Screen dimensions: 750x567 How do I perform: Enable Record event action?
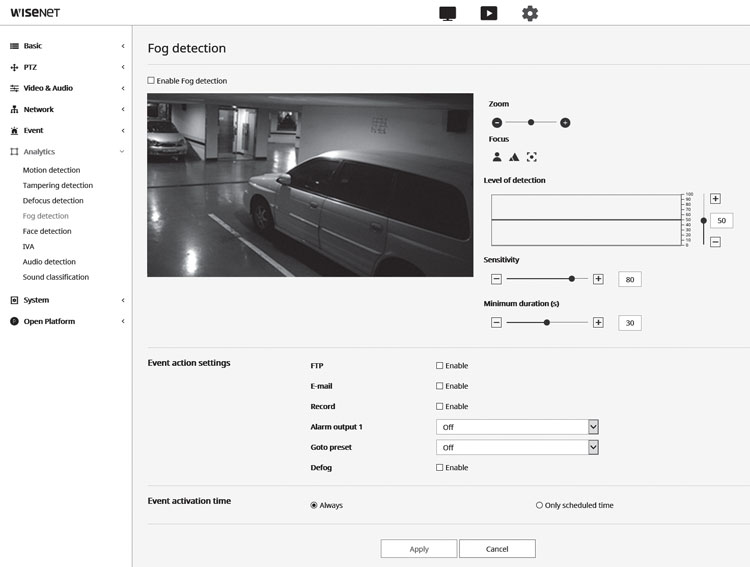(440, 406)
